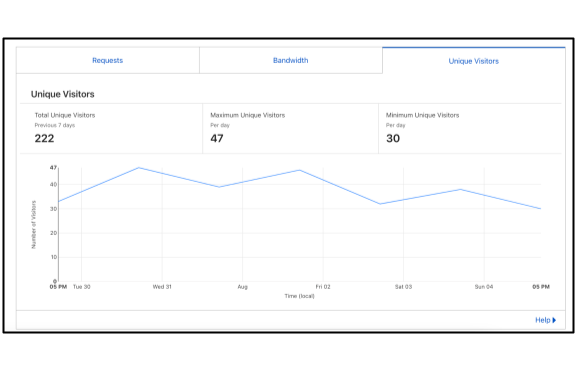Click the Unique Visitors section heading
The width and height of the screenshot is (576, 384).
tap(62, 94)
